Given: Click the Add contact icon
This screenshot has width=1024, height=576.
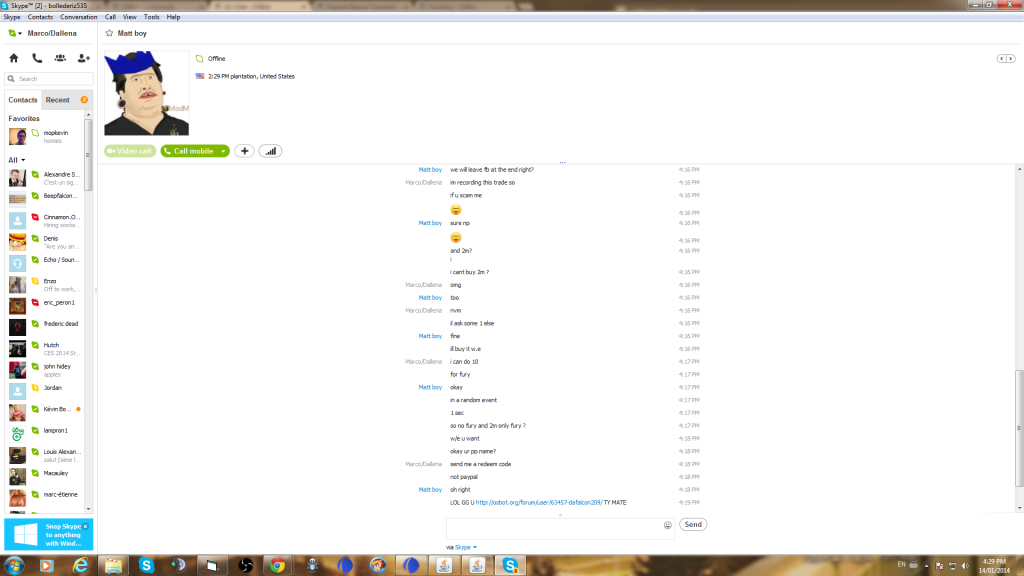Looking at the screenshot, I should pyautogui.click(x=84, y=58).
